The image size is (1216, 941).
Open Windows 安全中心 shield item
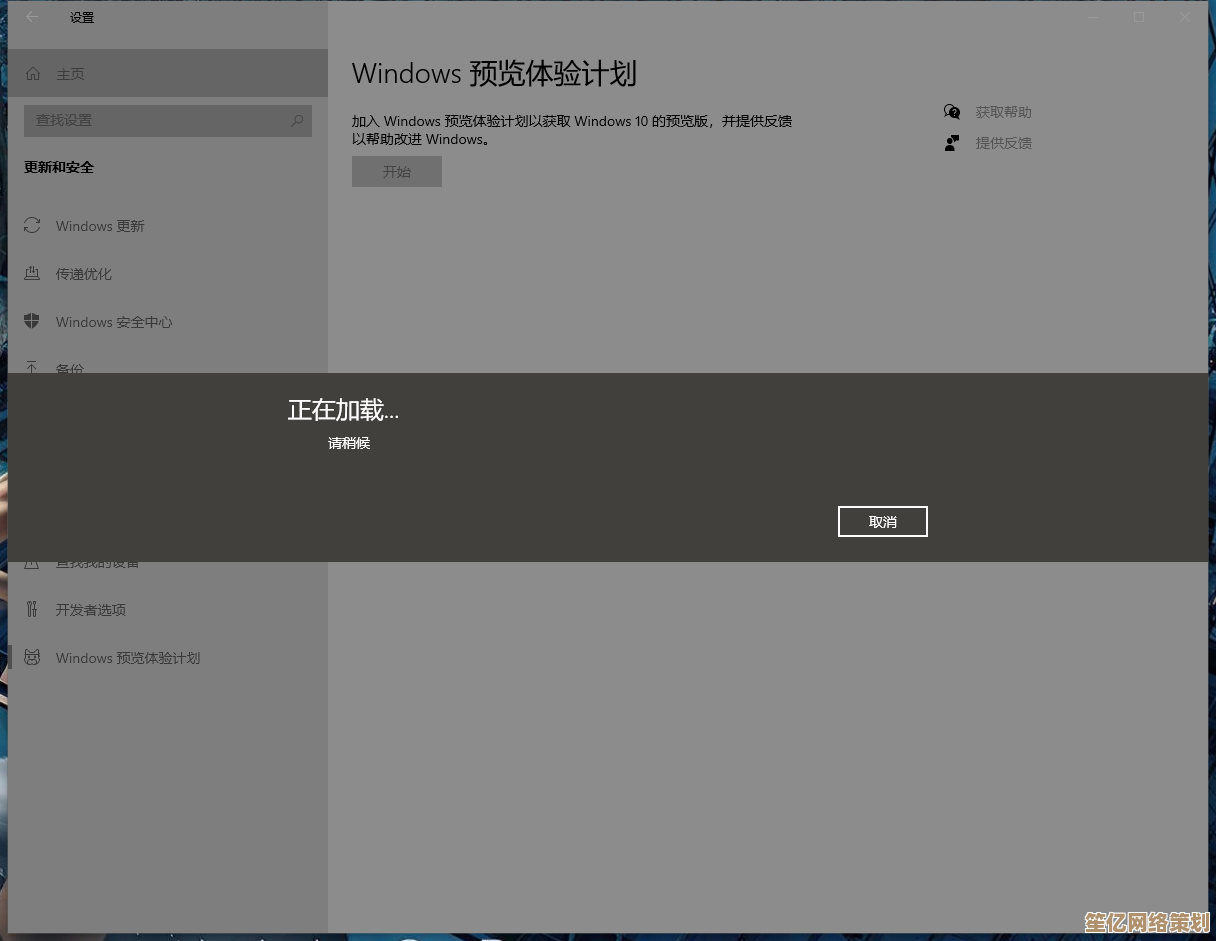tap(113, 322)
